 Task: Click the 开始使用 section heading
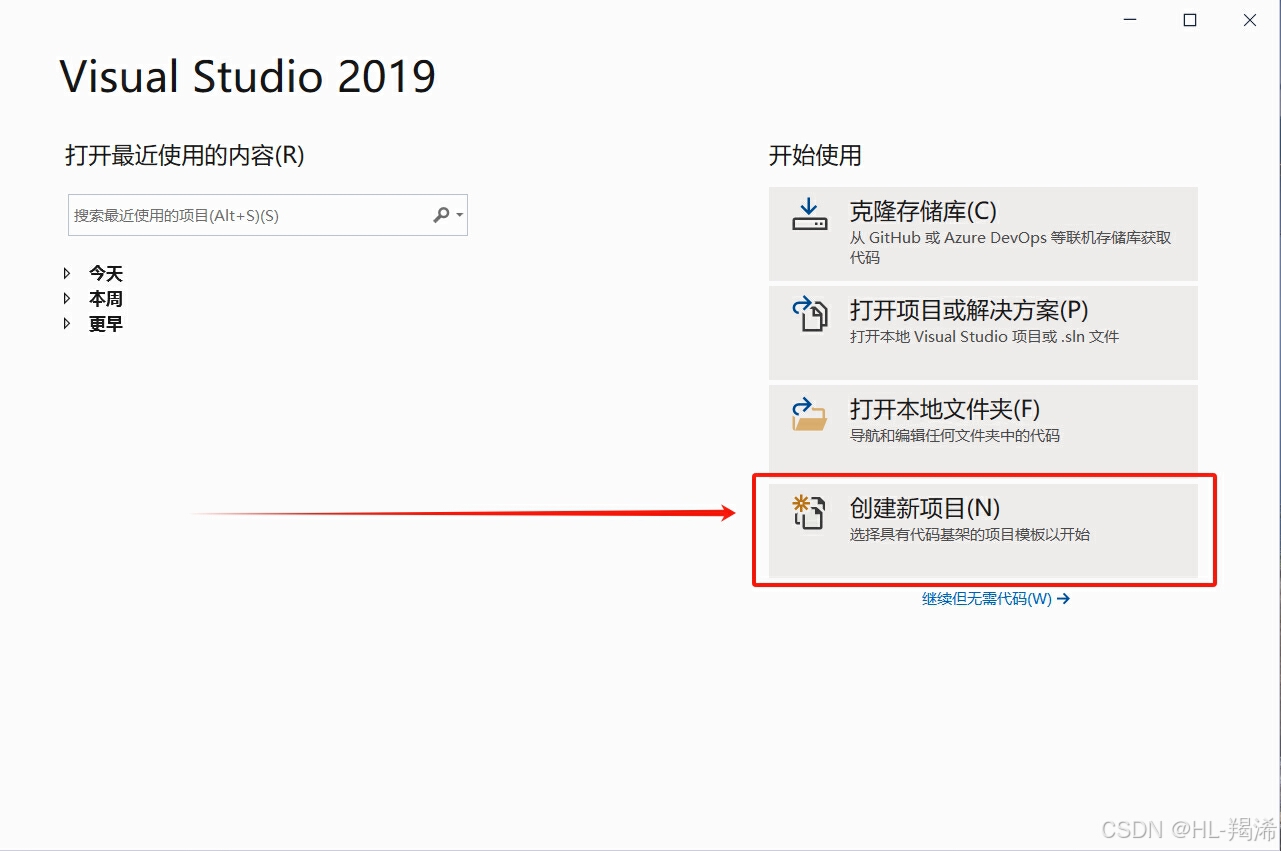click(x=815, y=156)
